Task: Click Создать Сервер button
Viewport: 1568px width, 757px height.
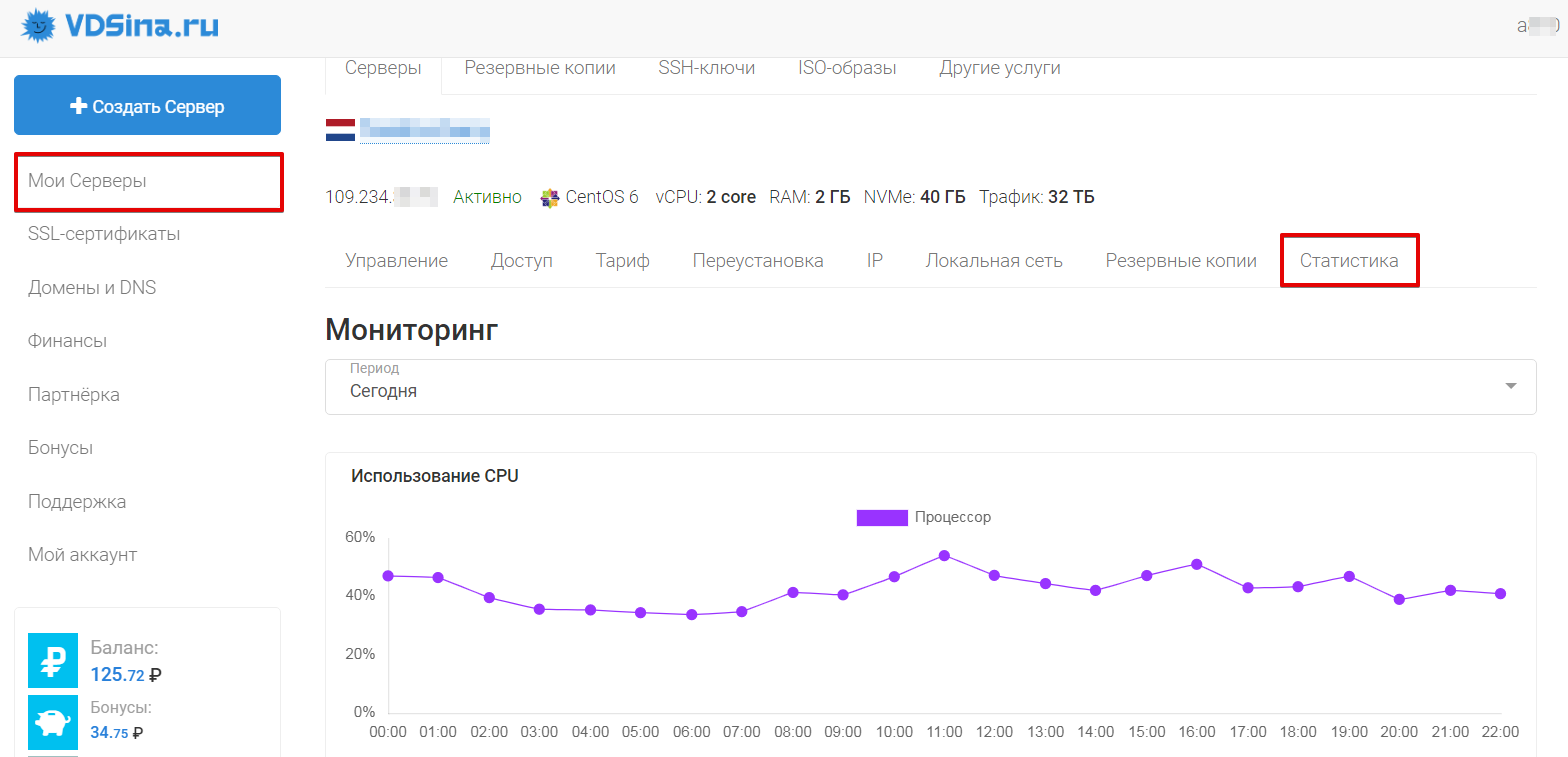Action: (147, 106)
